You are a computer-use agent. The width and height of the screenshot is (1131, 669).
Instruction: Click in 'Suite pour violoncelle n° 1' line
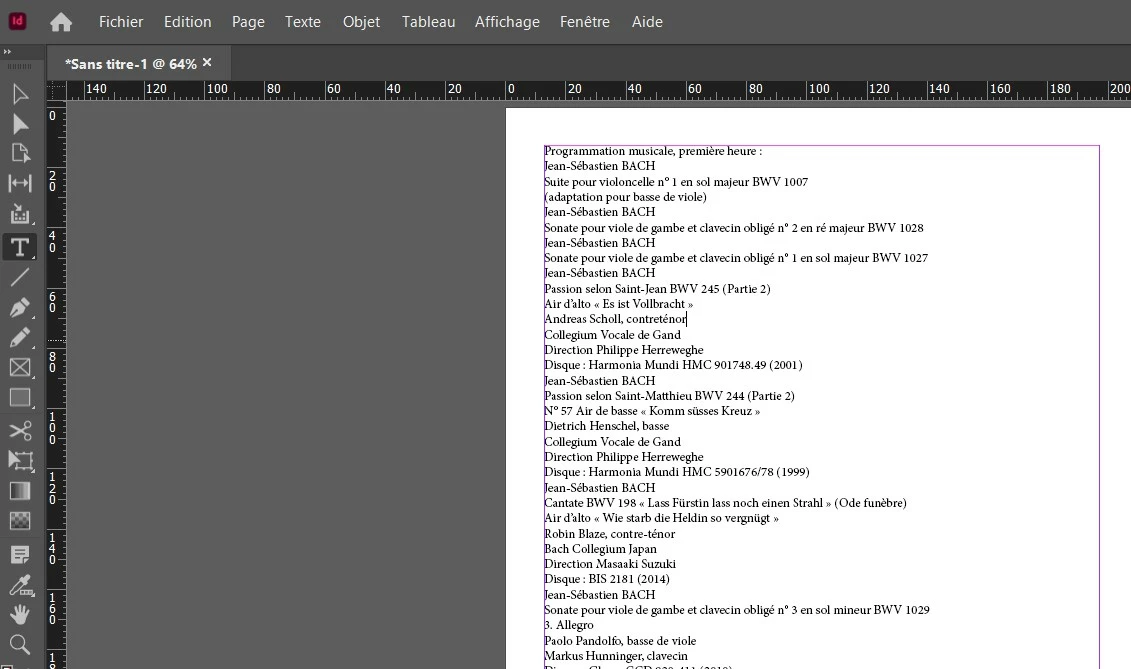[676, 182]
